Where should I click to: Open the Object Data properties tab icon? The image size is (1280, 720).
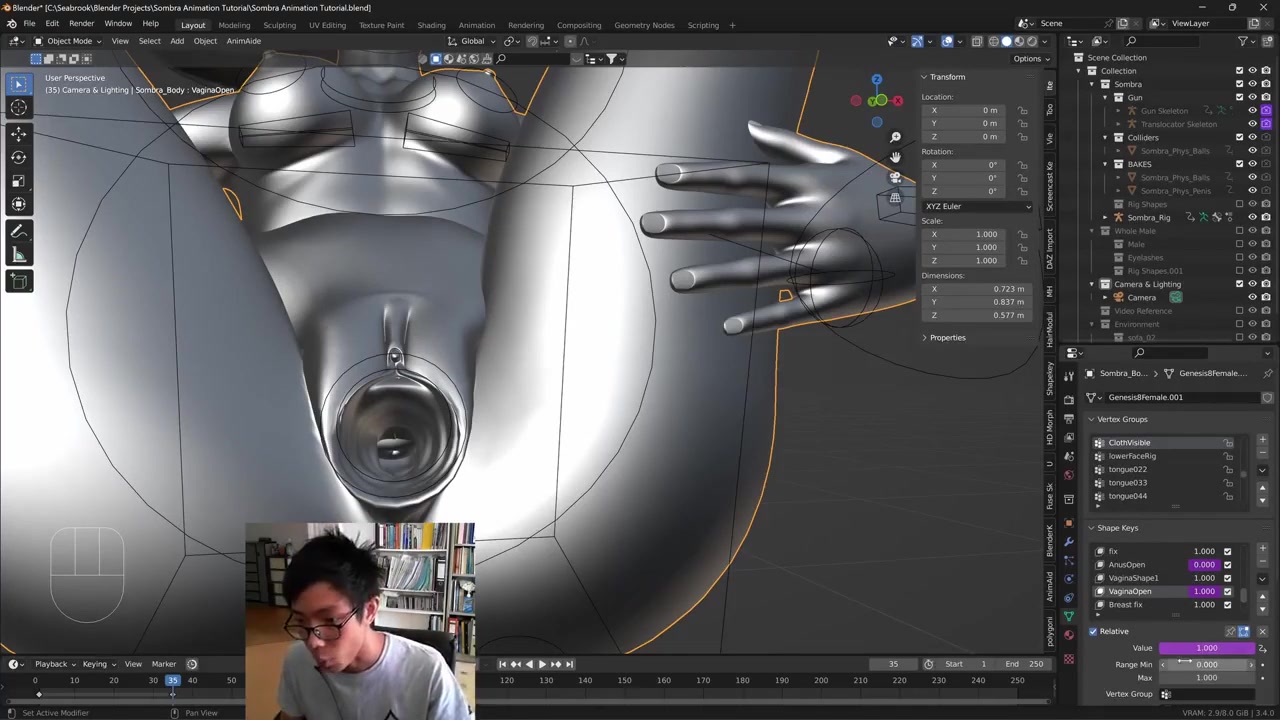(x=1069, y=616)
